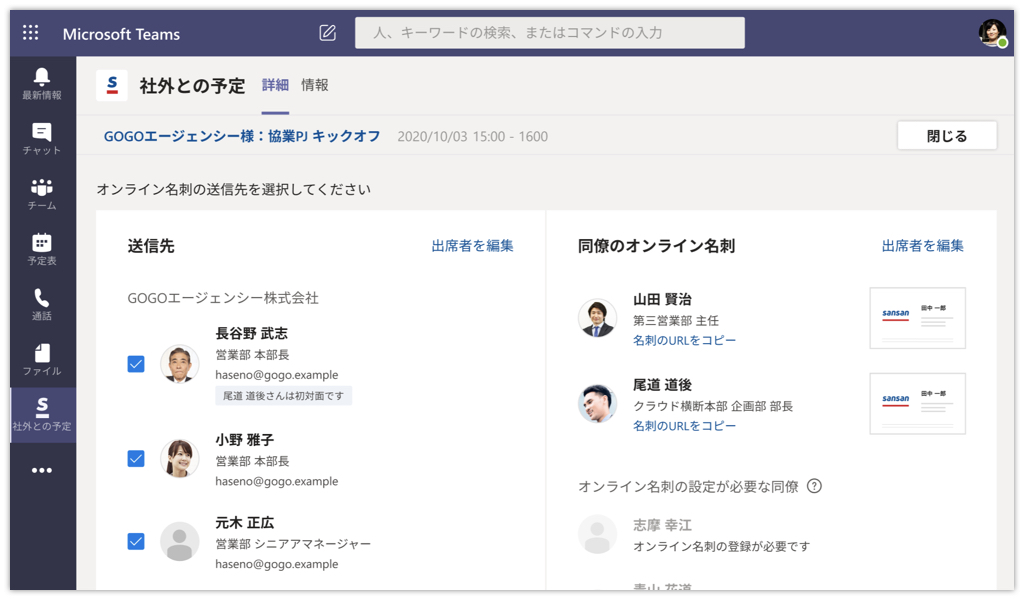Switch to the 情報 tab

point(315,85)
